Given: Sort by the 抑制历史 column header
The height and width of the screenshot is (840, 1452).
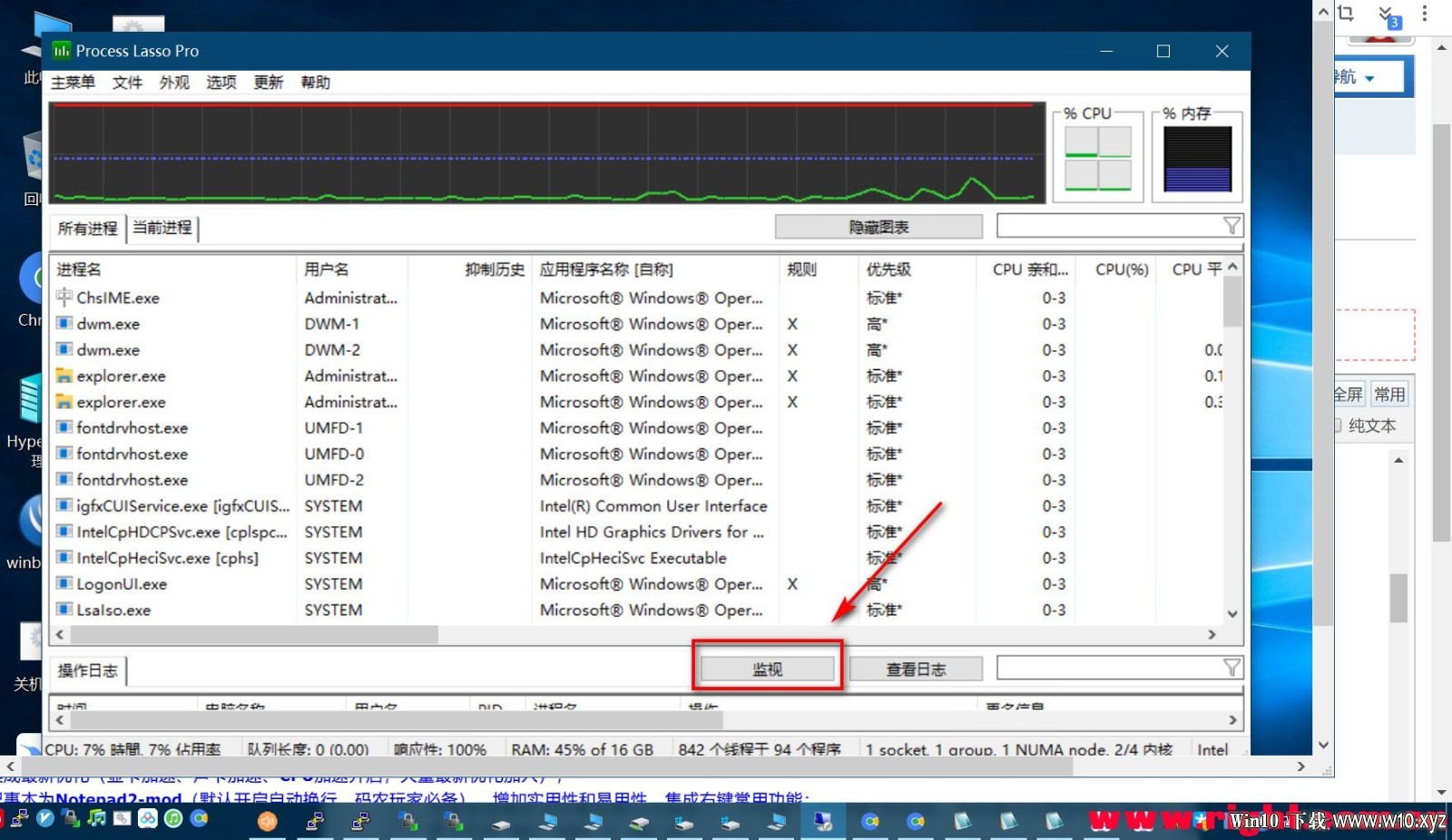Looking at the screenshot, I should tap(470, 269).
